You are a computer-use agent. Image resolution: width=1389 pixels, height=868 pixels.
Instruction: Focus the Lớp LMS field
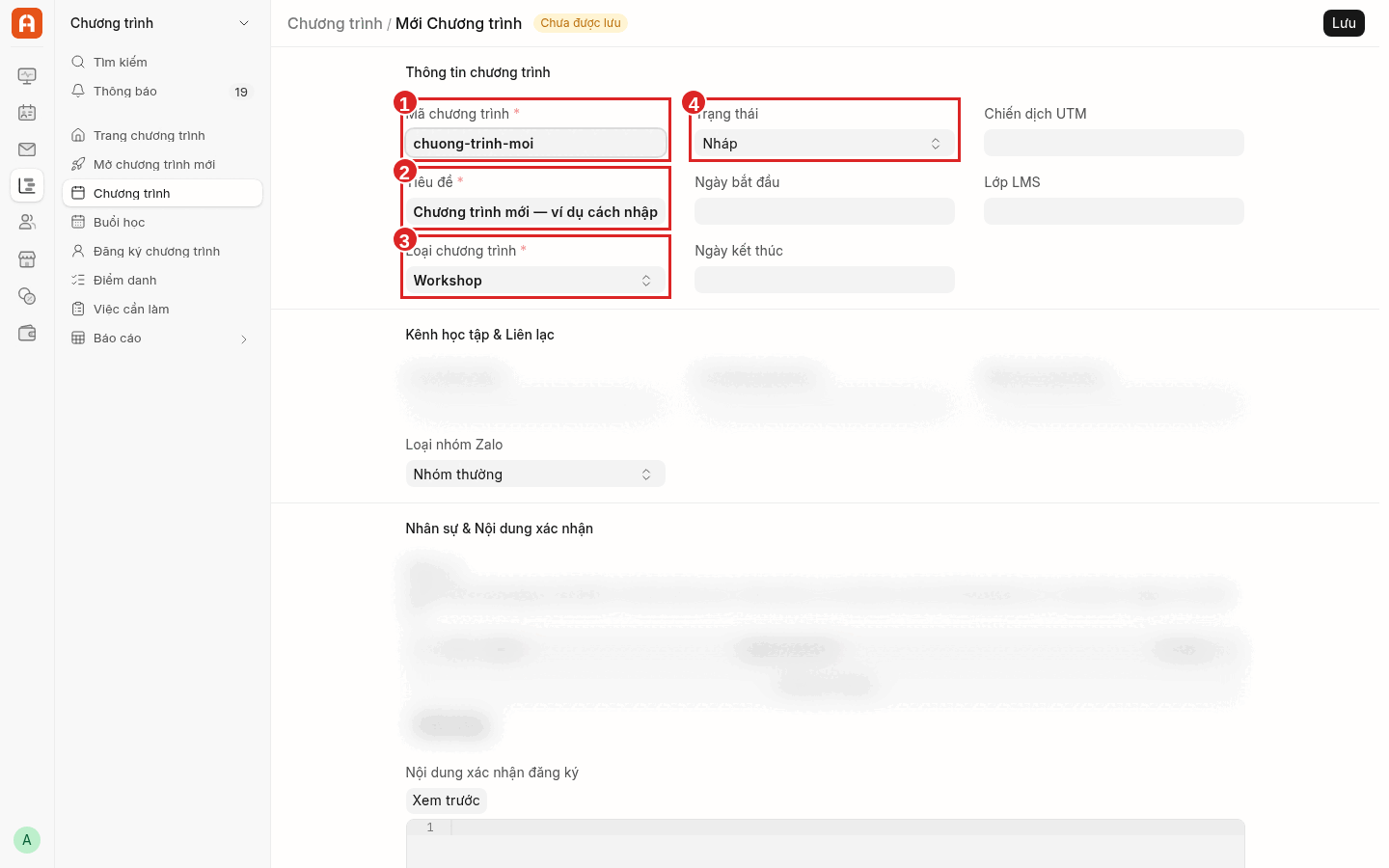[1114, 211]
